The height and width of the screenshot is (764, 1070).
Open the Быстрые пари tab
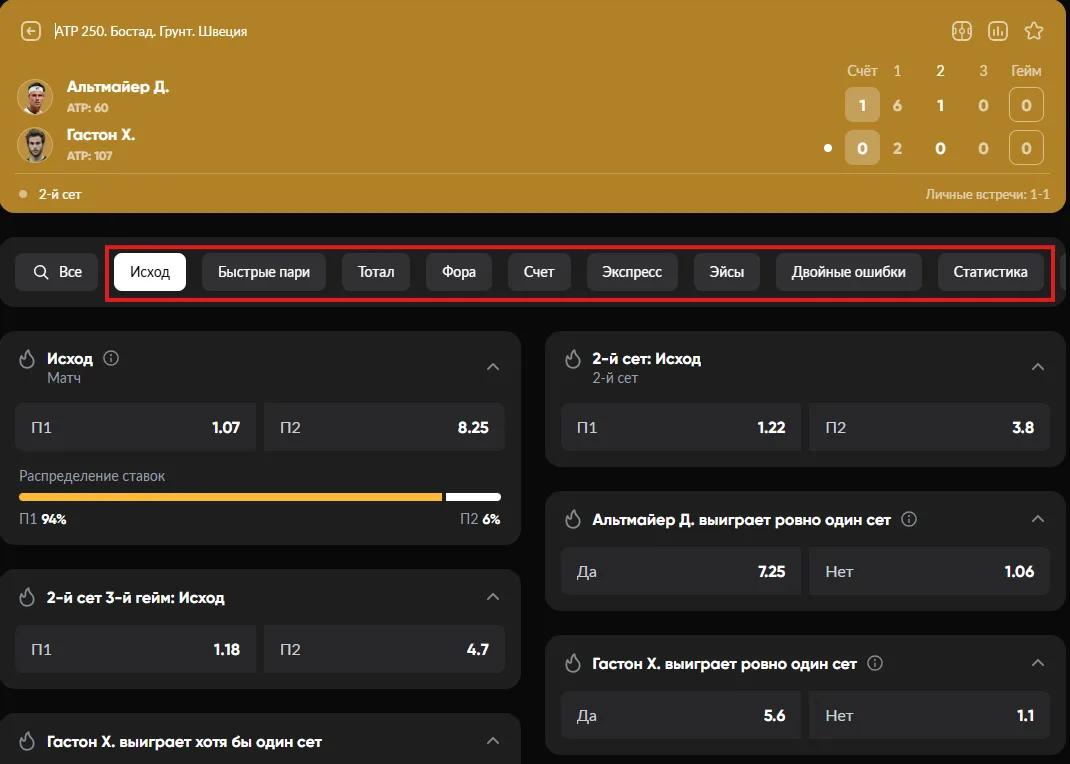click(x=263, y=272)
